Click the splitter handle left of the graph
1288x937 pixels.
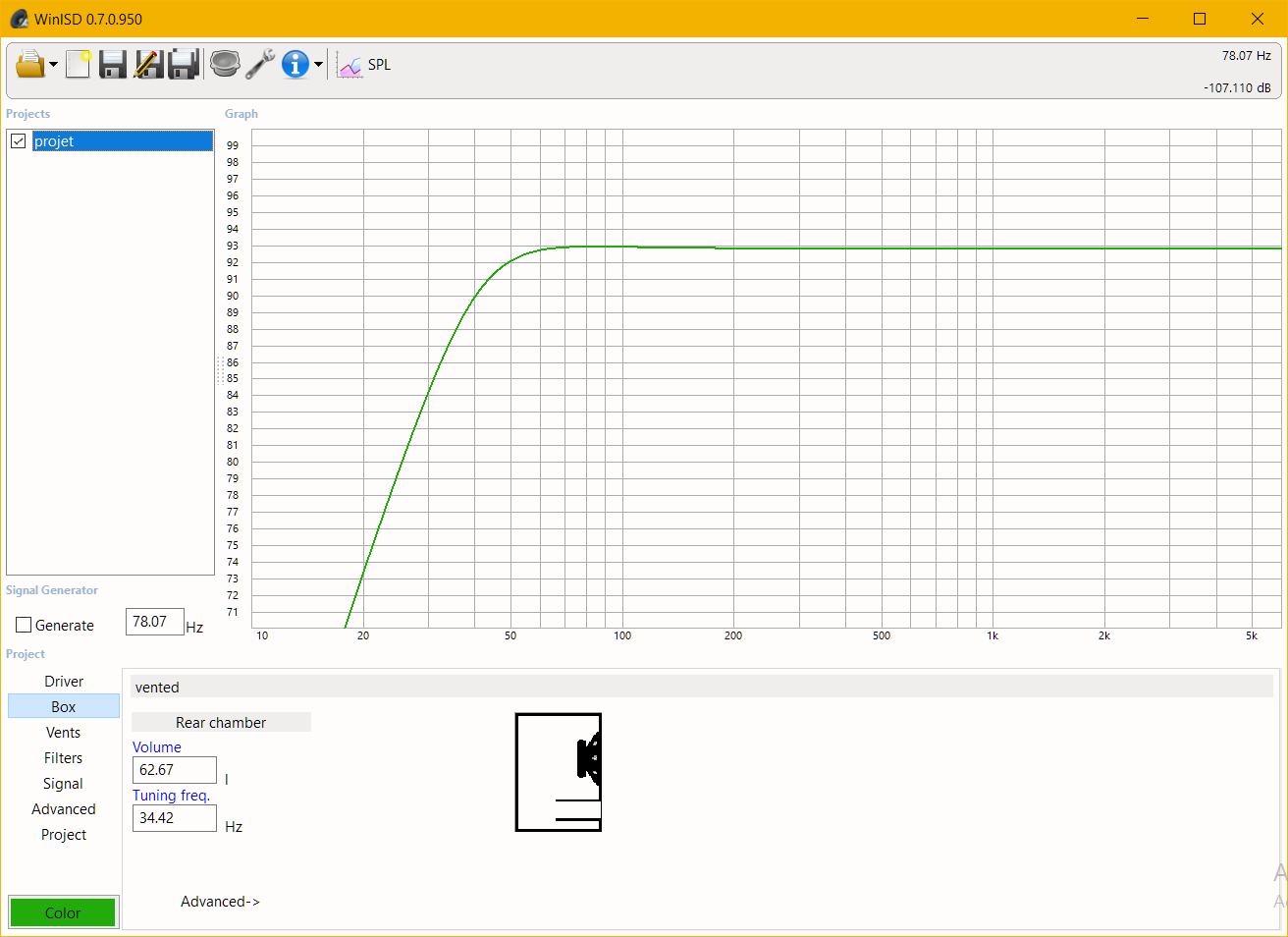tap(219, 370)
